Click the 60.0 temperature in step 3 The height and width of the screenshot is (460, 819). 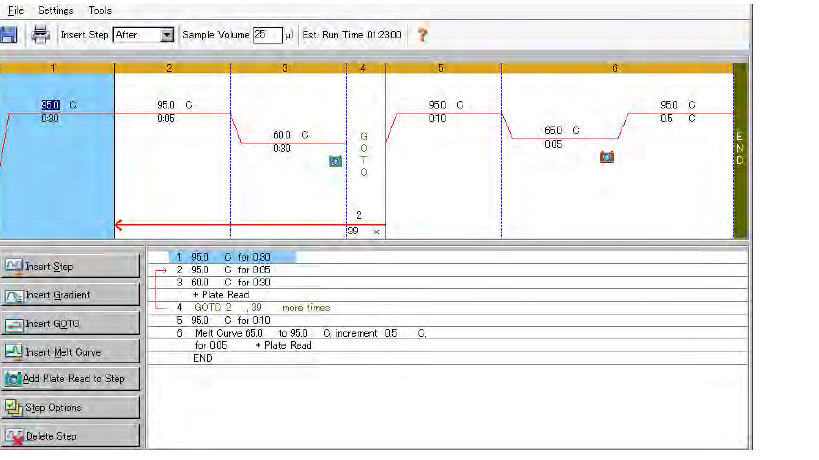click(x=282, y=135)
